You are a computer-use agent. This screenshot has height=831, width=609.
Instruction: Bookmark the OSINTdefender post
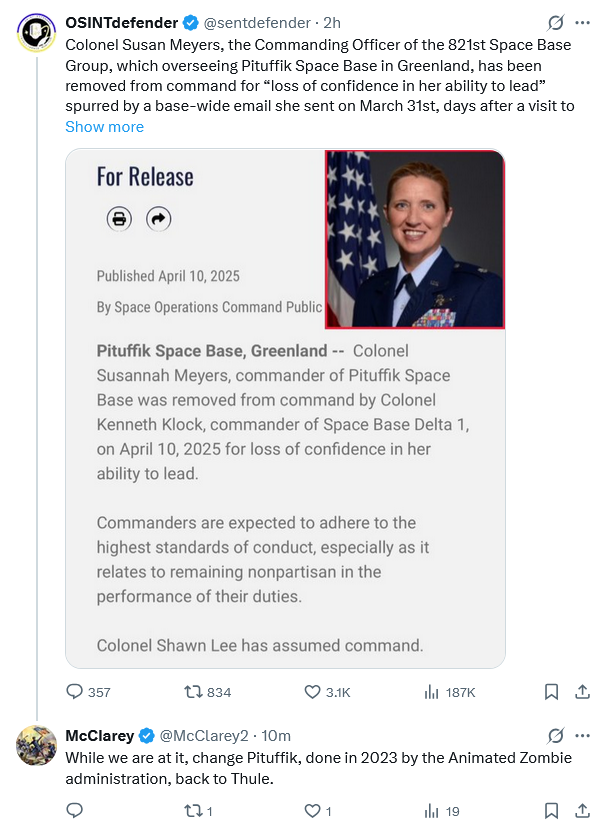pos(551,692)
